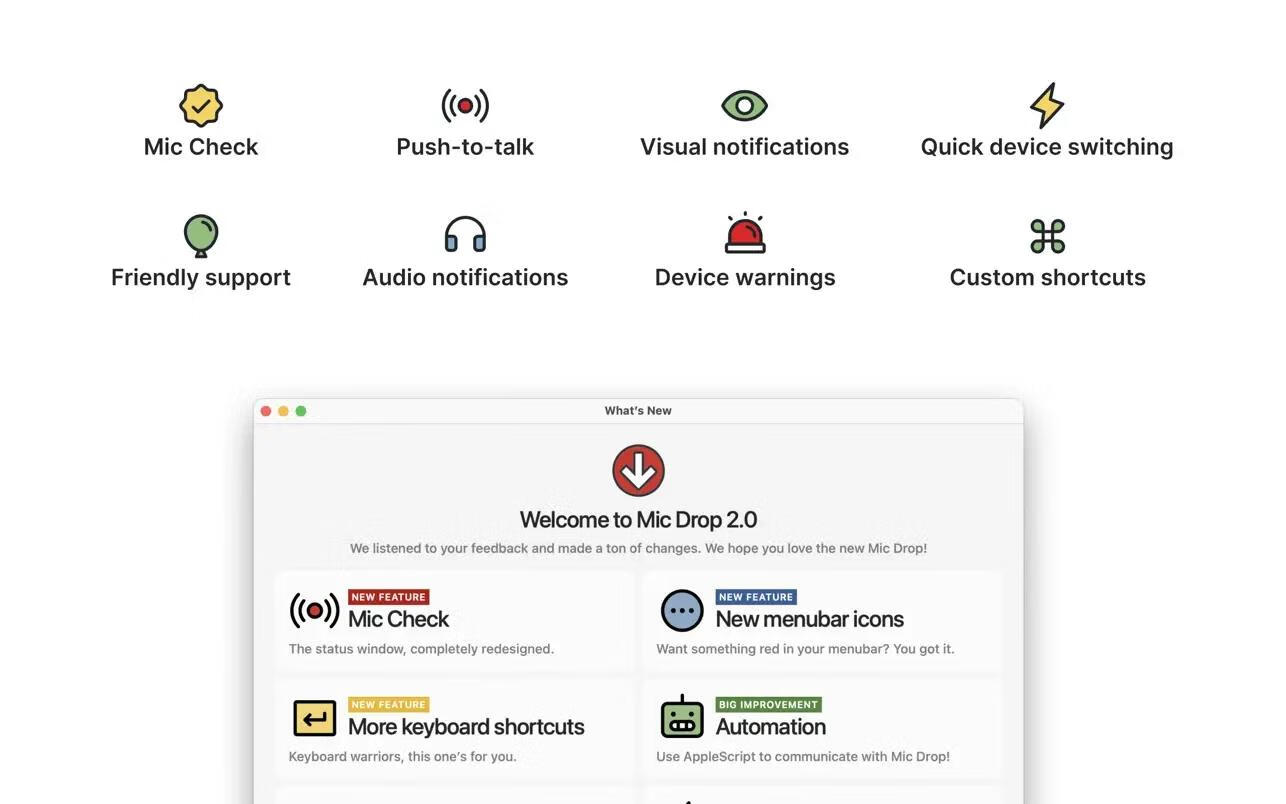Click the command key Custom shortcuts icon

pyautogui.click(x=1048, y=236)
